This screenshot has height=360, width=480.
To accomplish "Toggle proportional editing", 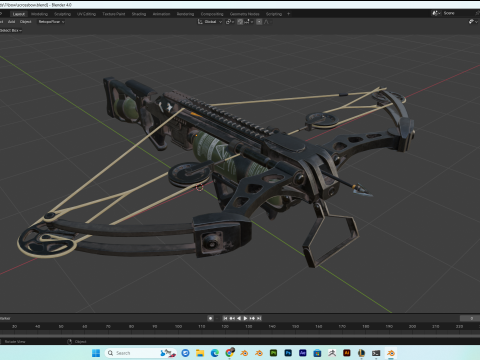I will click(259, 22).
